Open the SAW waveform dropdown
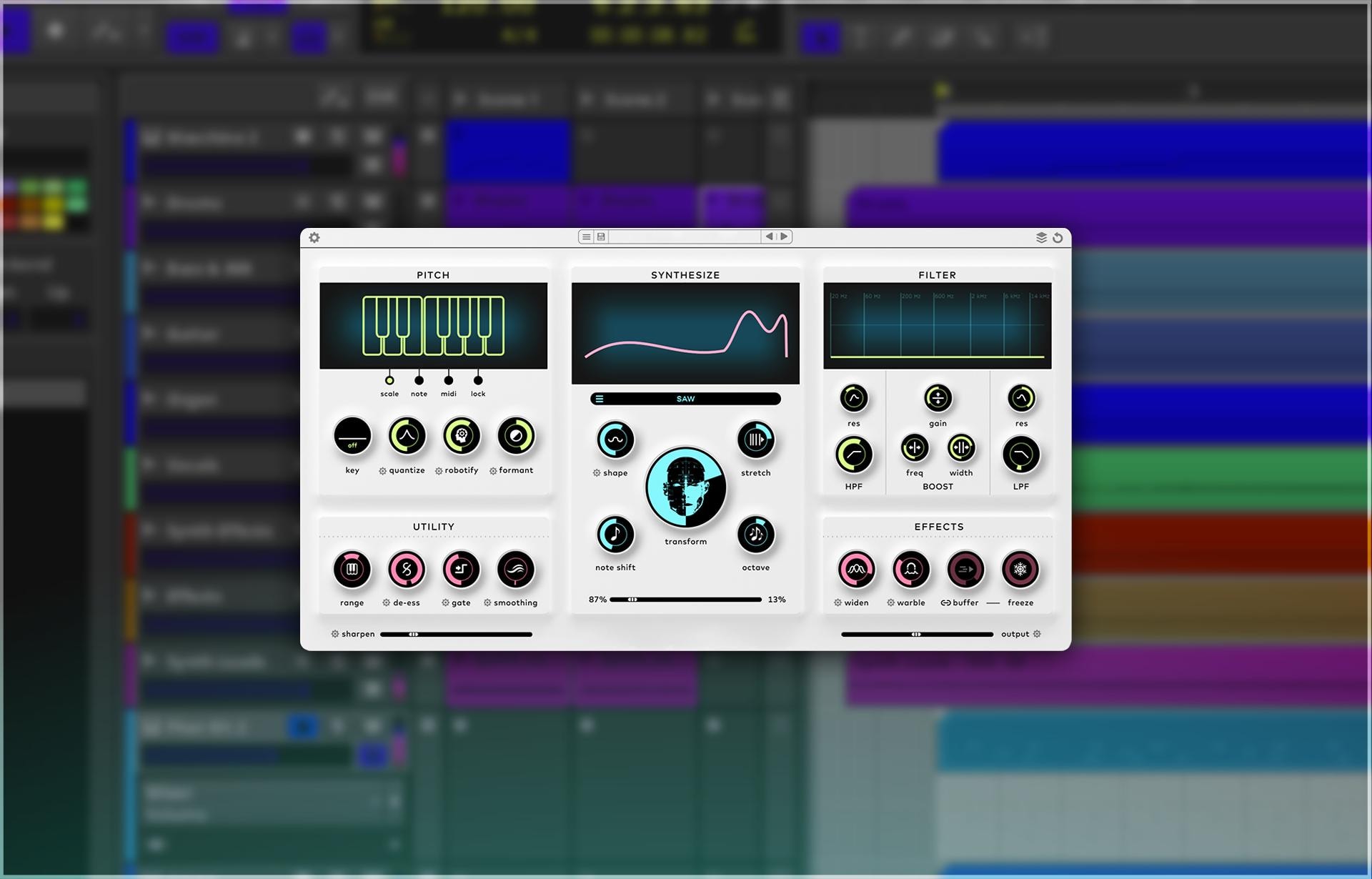The image size is (1372, 879). pos(686,399)
